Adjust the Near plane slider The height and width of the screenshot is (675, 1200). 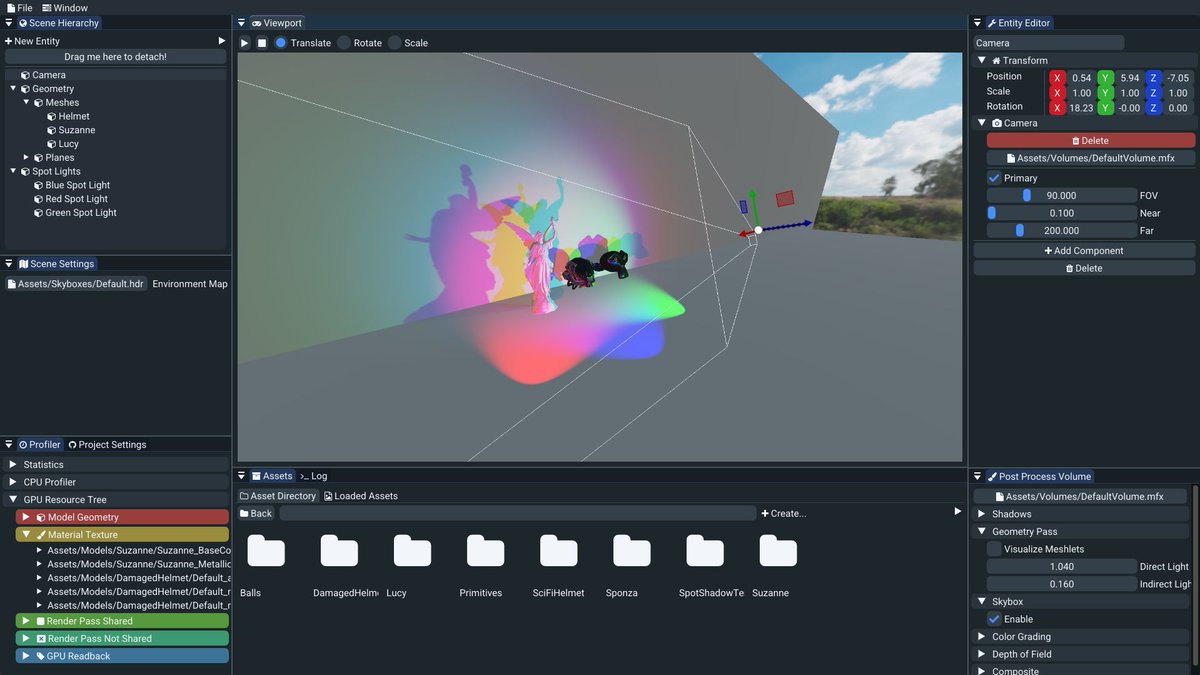click(1061, 213)
